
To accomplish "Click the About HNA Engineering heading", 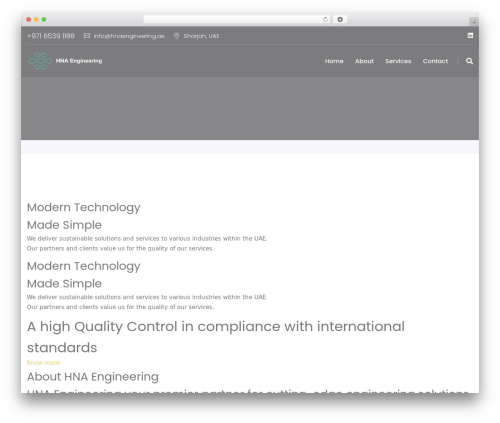I will point(93,377).
